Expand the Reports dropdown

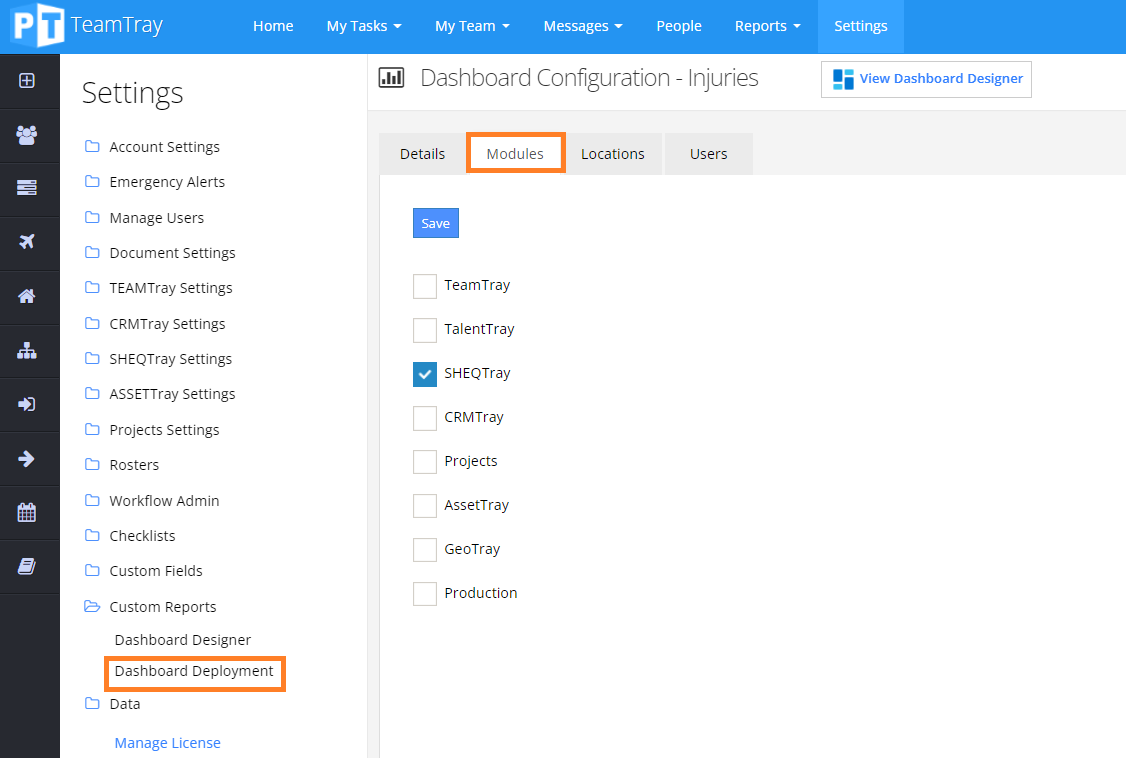point(767,26)
